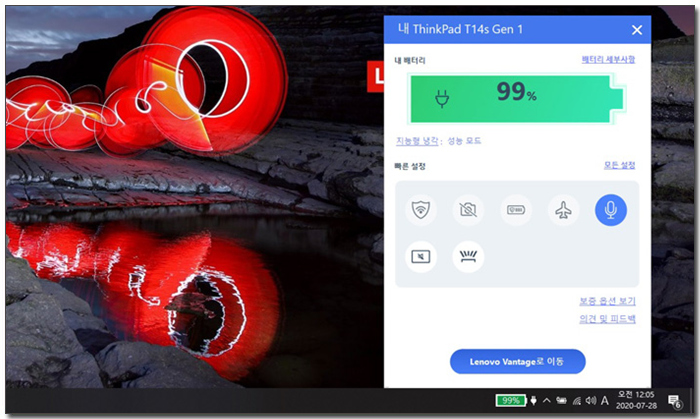Mute the microphone quick setting
Screen dimensions: 700x419
pyautogui.click(x=611, y=210)
